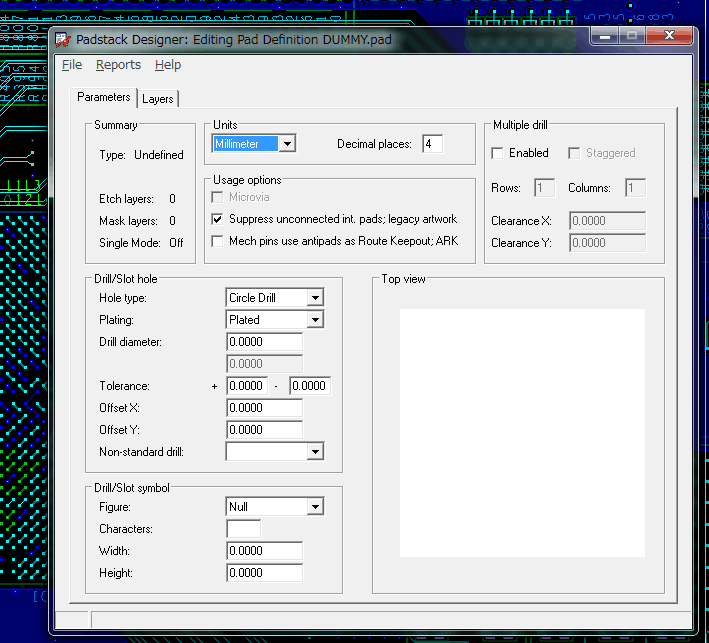Select the Parameters tab
The height and width of the screenshot is (643, 709).
104,98
